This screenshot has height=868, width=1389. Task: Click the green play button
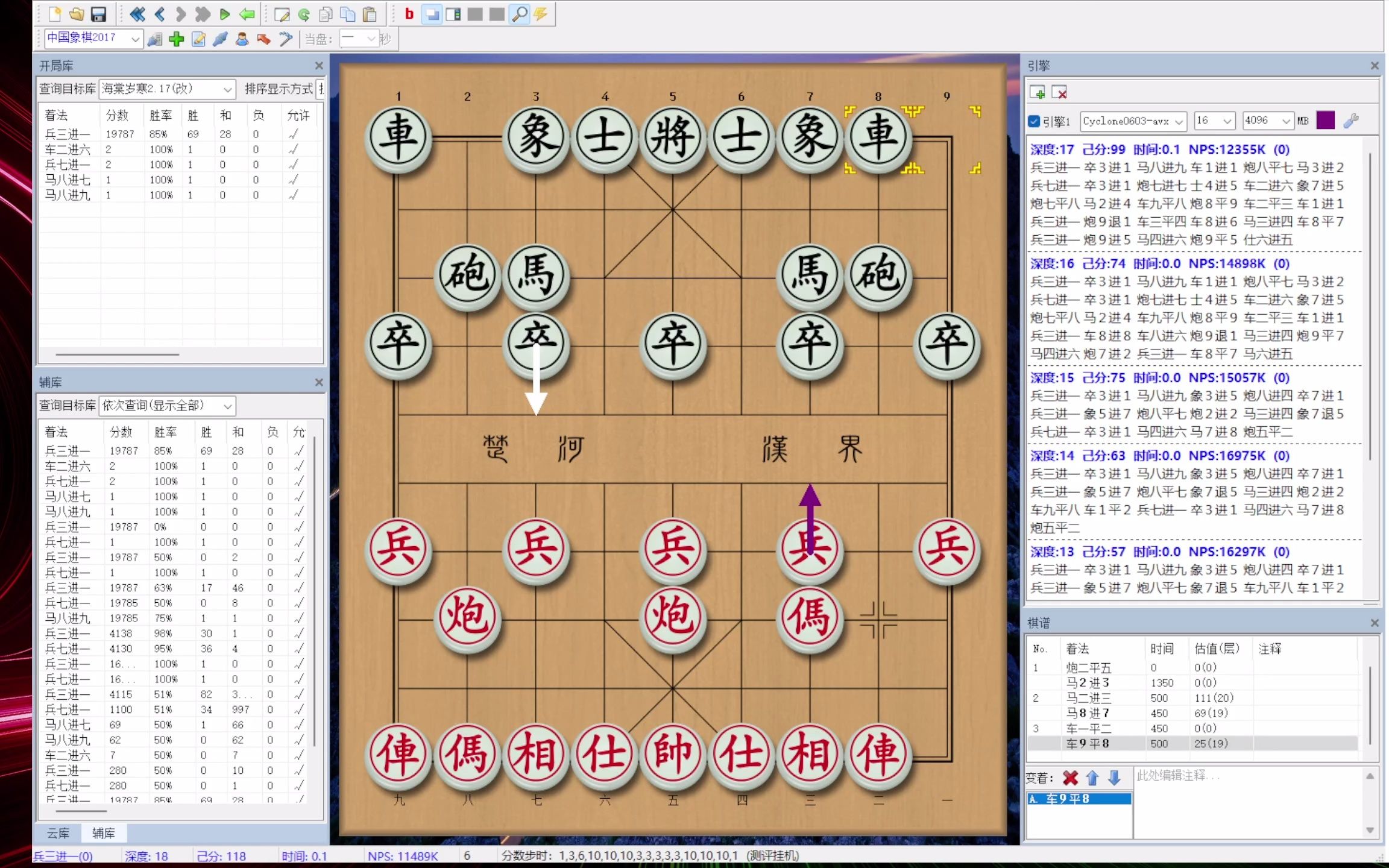tap(224, 14)
